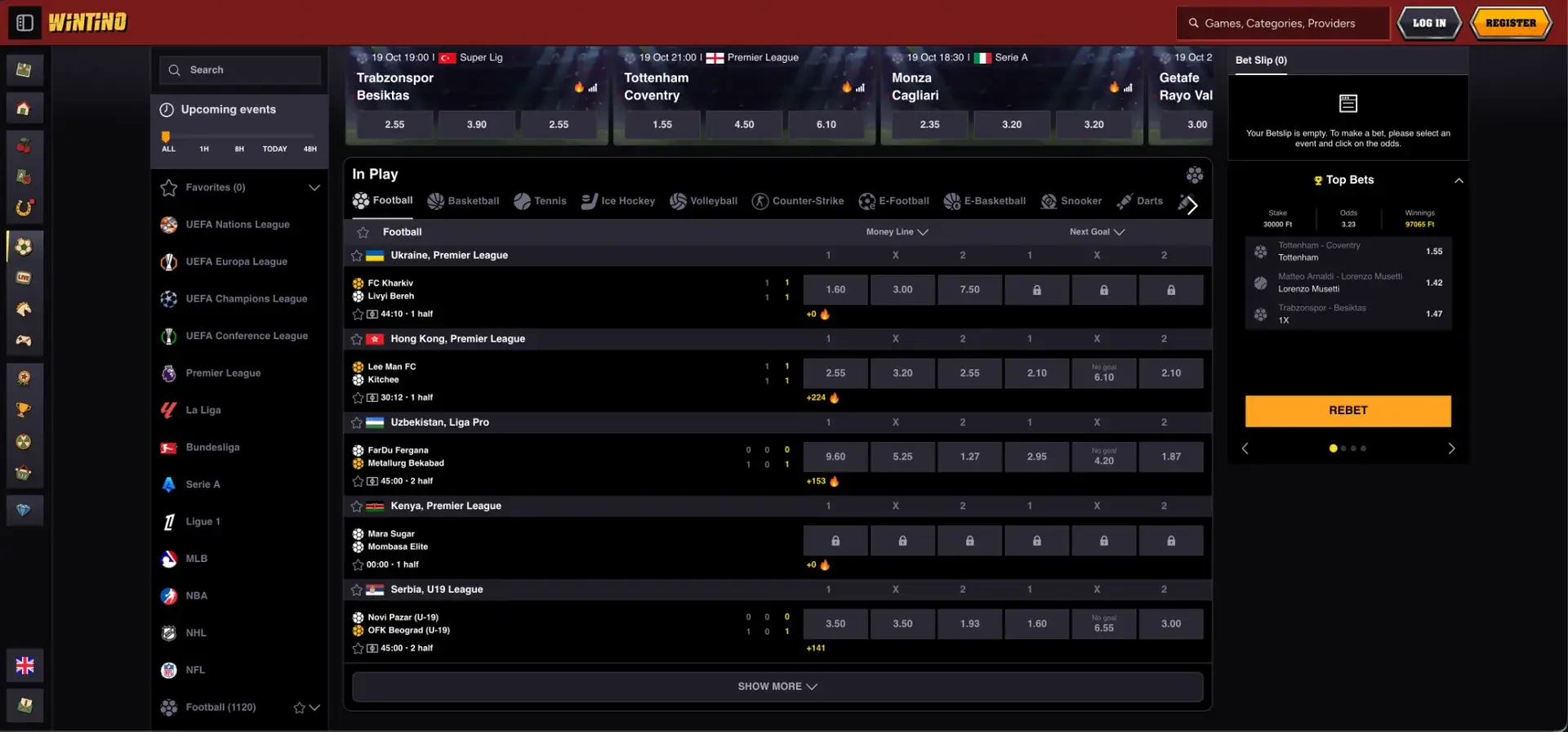
Task: Open the Money Line market dropdown
Action: click(897, 232)
